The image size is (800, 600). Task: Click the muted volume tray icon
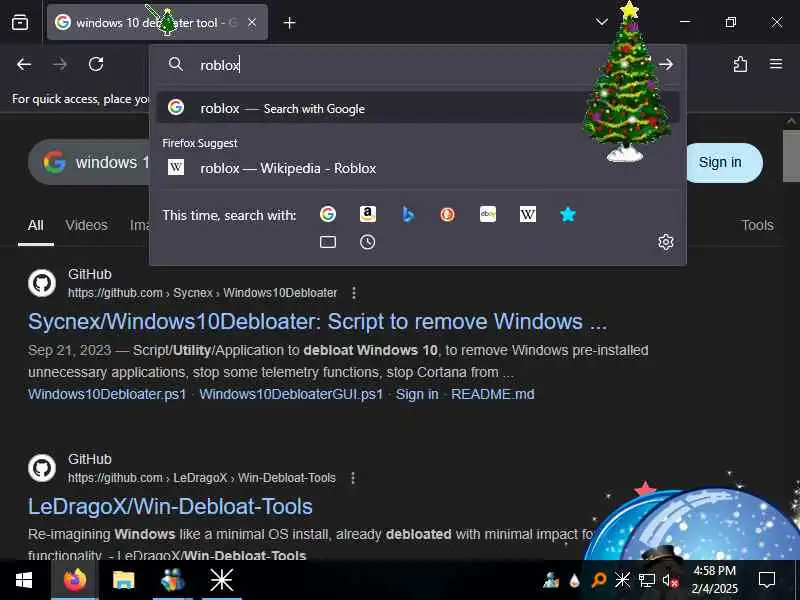tap(670, 580)
